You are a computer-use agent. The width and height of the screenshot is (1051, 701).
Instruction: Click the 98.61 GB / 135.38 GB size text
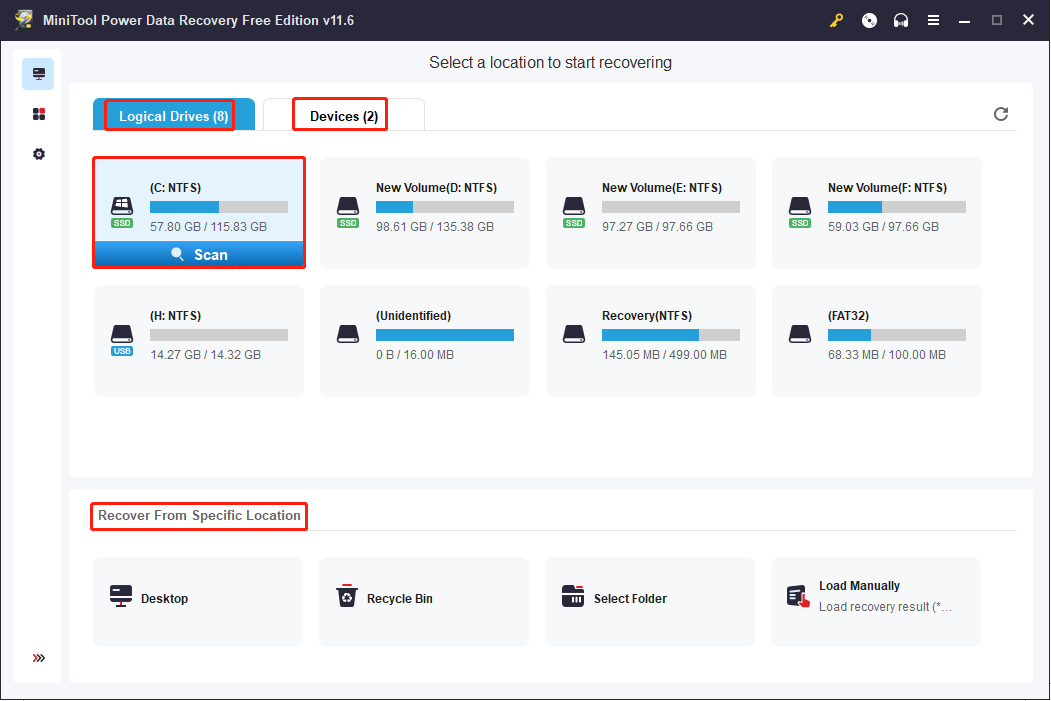[435, 227]
